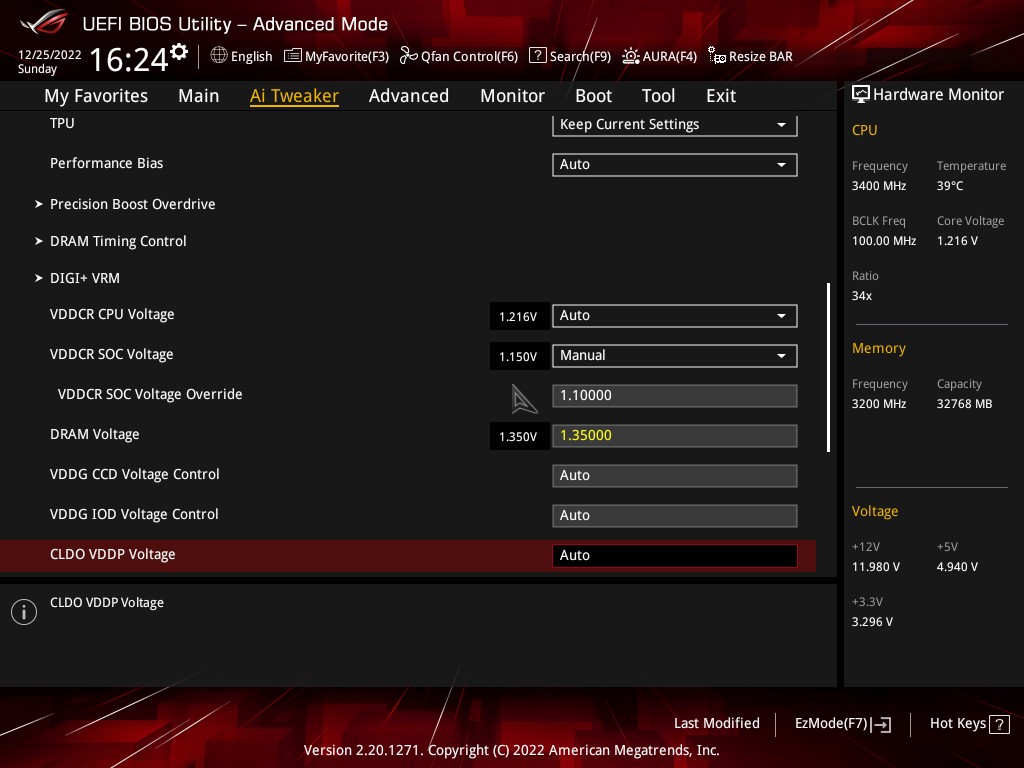Click AURA(F4) label

coord(669,56)
